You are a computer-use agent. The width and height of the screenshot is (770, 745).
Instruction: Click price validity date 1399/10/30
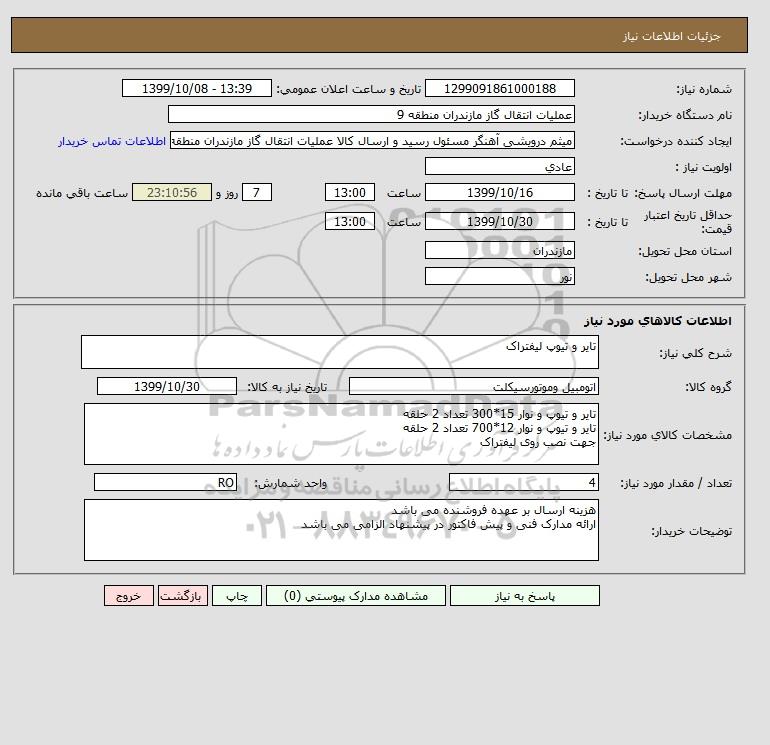tap(499, 221)
